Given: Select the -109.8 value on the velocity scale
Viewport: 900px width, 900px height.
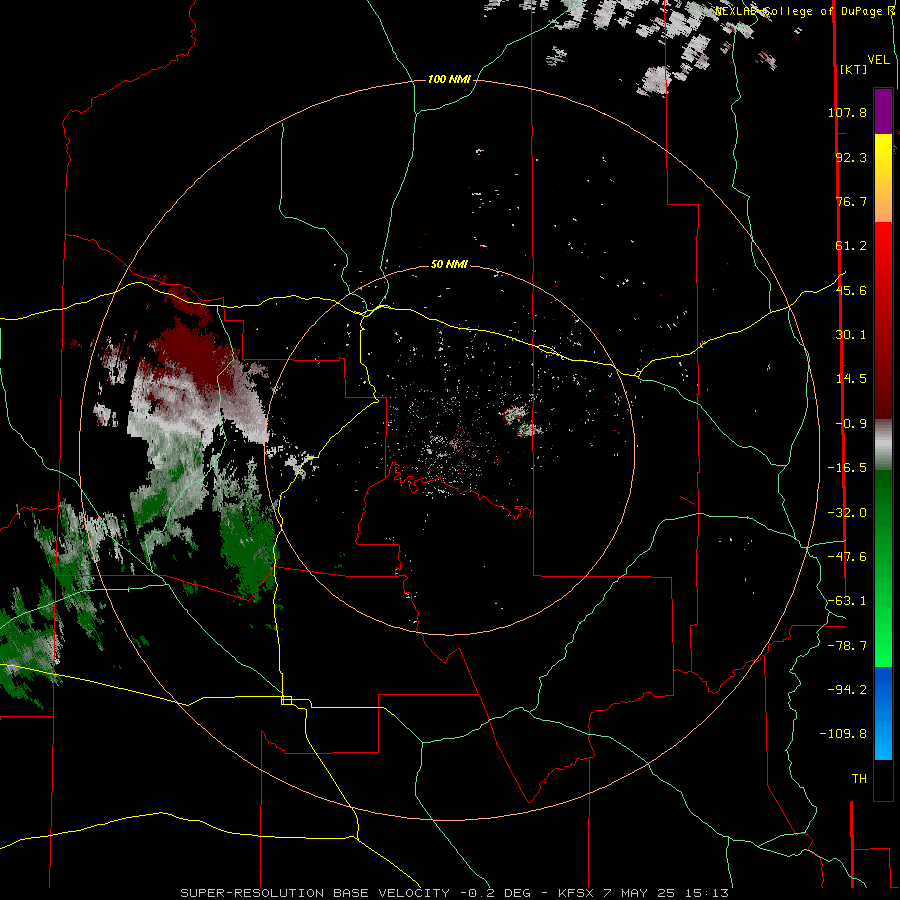Looking at the screenshot, I should 843,734.
